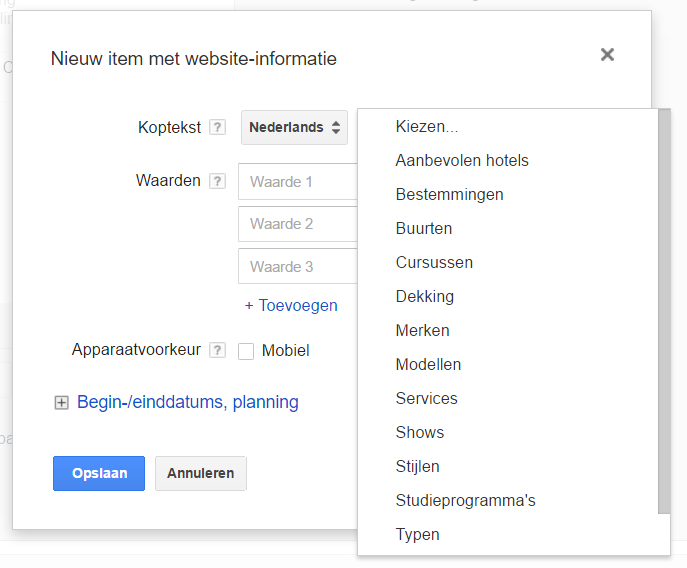Click the dropdown list scrollbar
Screen dimensions: 687x568
coord(664,310)
